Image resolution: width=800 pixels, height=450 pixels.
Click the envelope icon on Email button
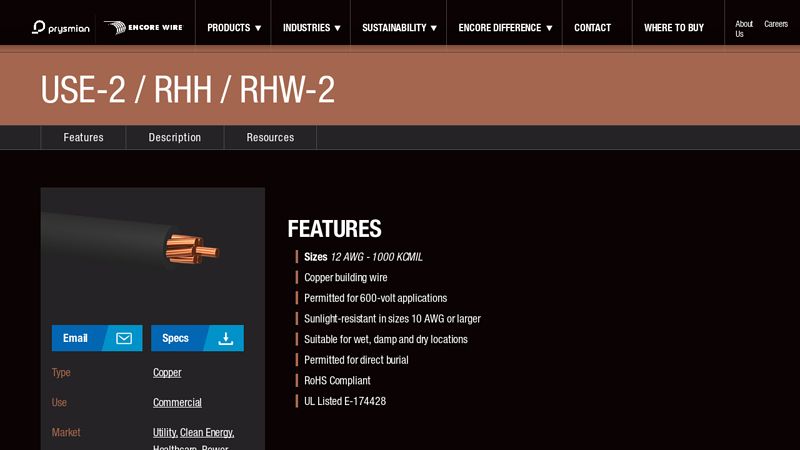[x=124, y=338]
